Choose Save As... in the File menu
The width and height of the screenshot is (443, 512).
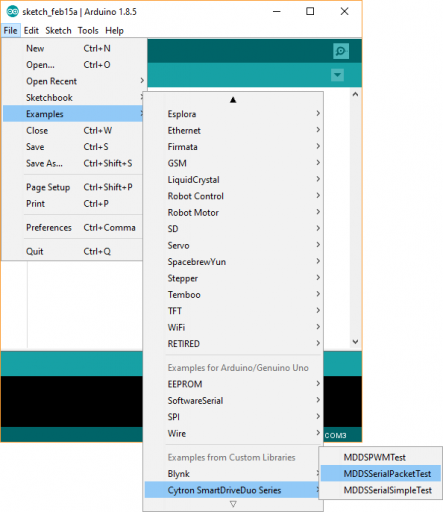point(73,163)
